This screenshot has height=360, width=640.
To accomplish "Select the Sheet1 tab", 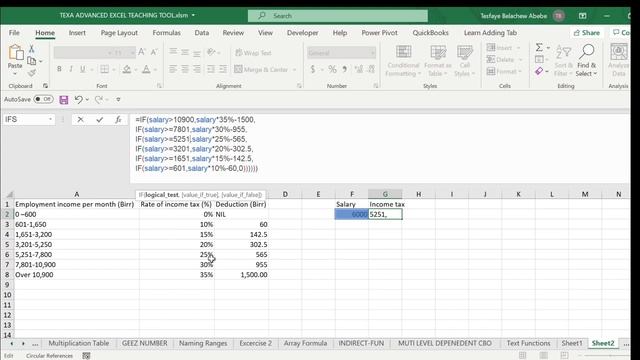I will click(x=572, y=343).
